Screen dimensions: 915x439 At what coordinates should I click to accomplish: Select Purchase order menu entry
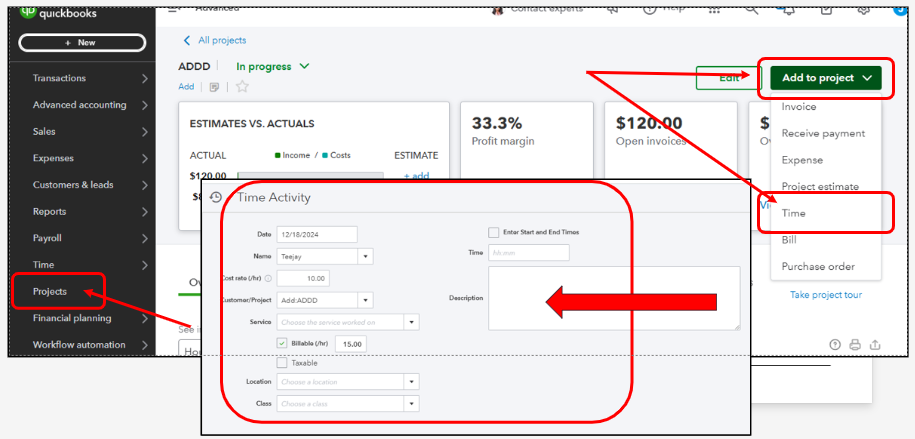pyautogui.click(x=818, y=267)
